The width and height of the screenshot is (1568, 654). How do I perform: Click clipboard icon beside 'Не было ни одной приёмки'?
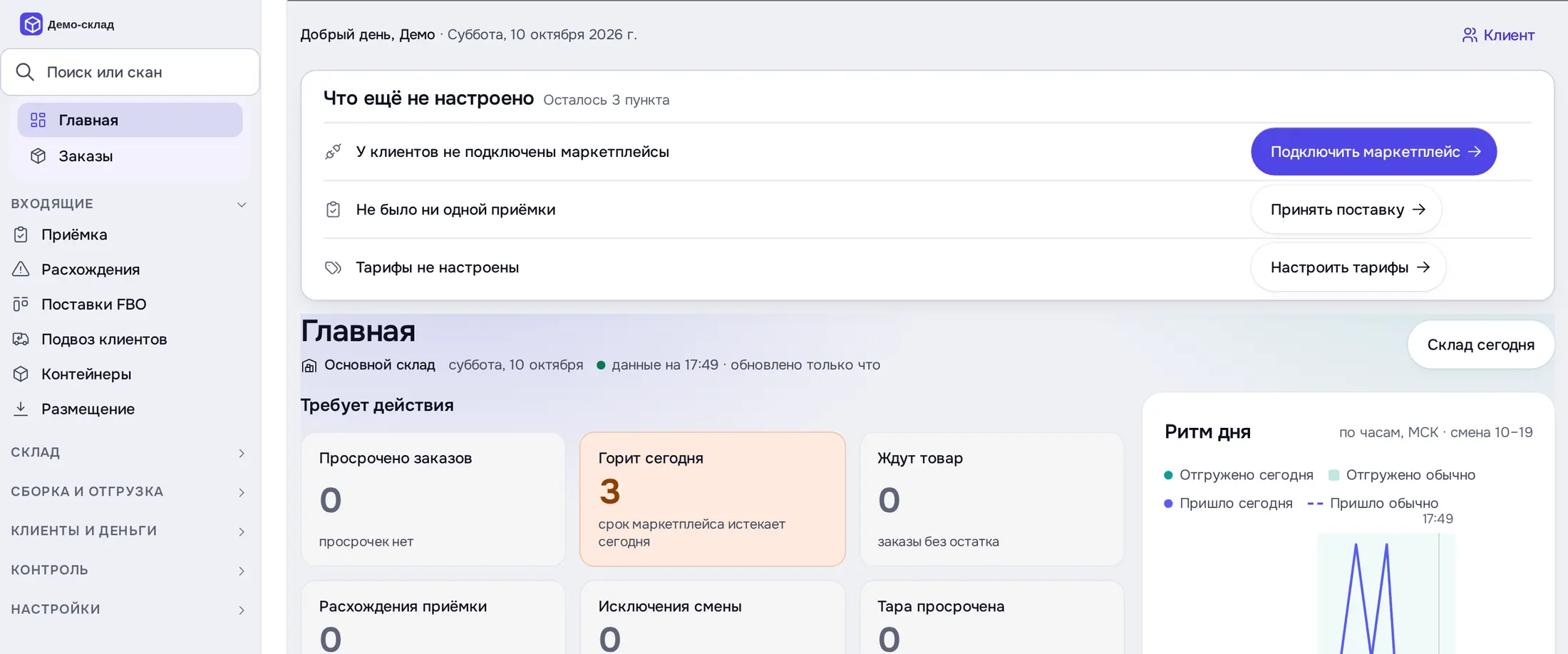click(333, 210)
